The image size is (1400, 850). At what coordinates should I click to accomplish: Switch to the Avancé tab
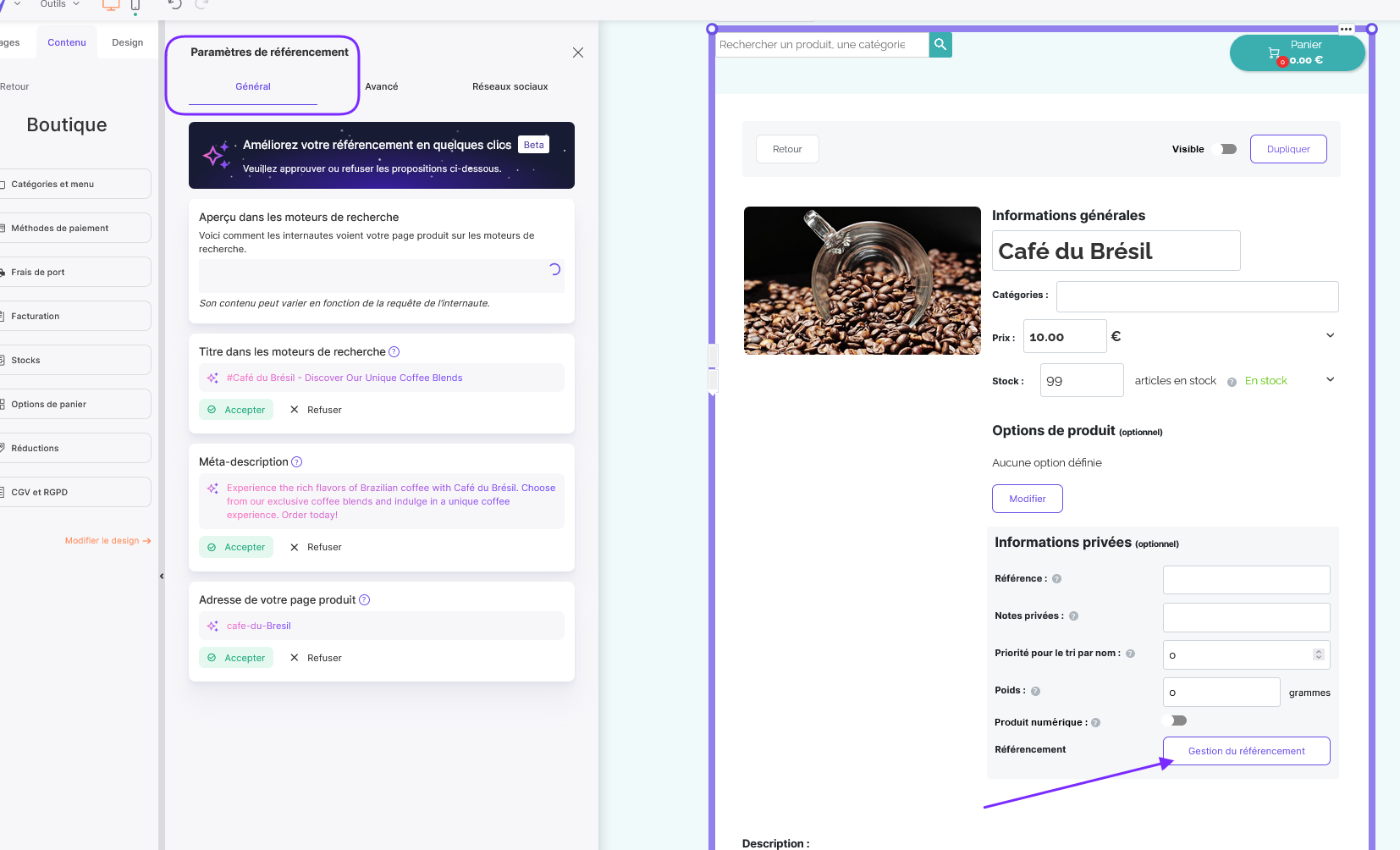pyautogui.click(x=382, y=86)
